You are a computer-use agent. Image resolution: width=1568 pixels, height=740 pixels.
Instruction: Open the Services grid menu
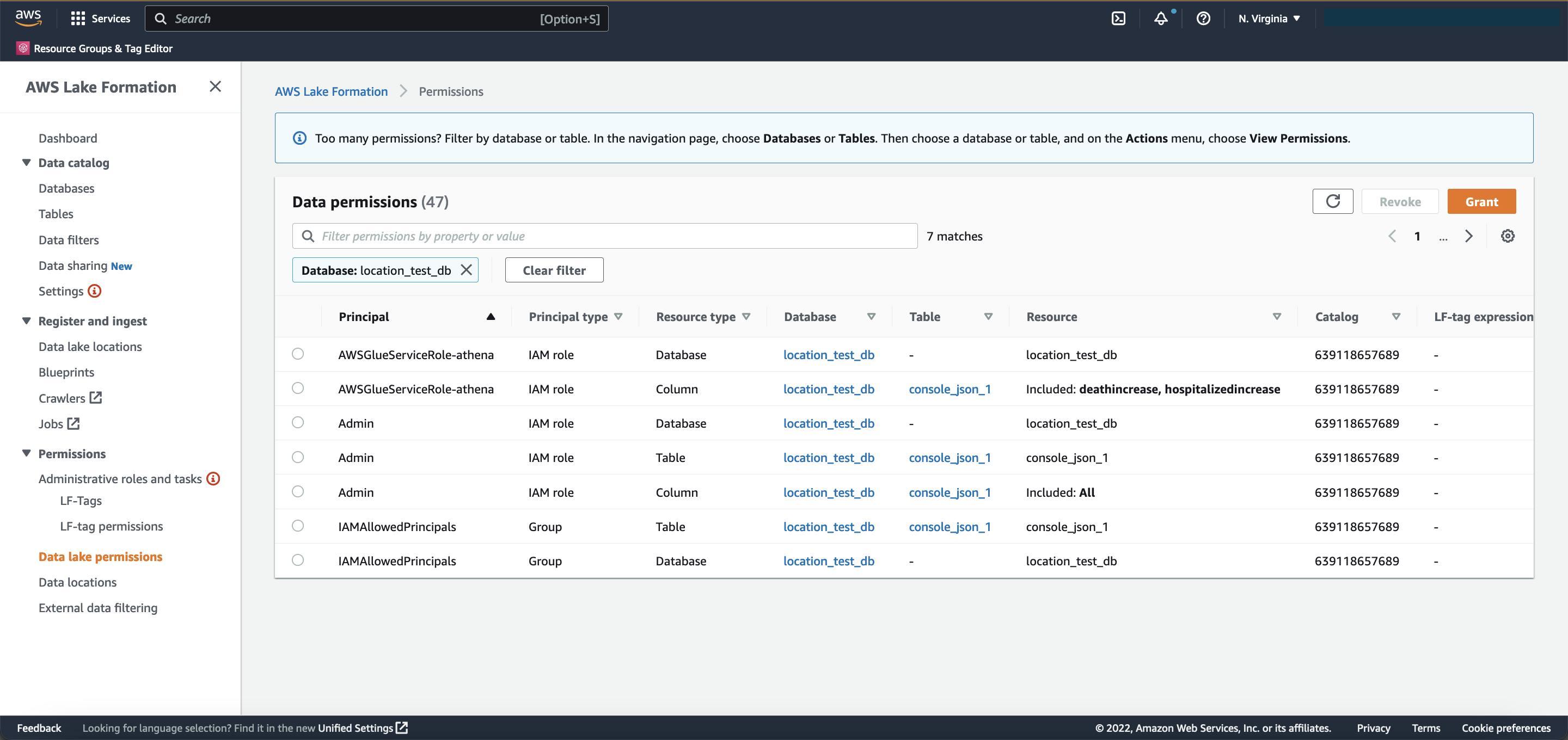point(100,18)
